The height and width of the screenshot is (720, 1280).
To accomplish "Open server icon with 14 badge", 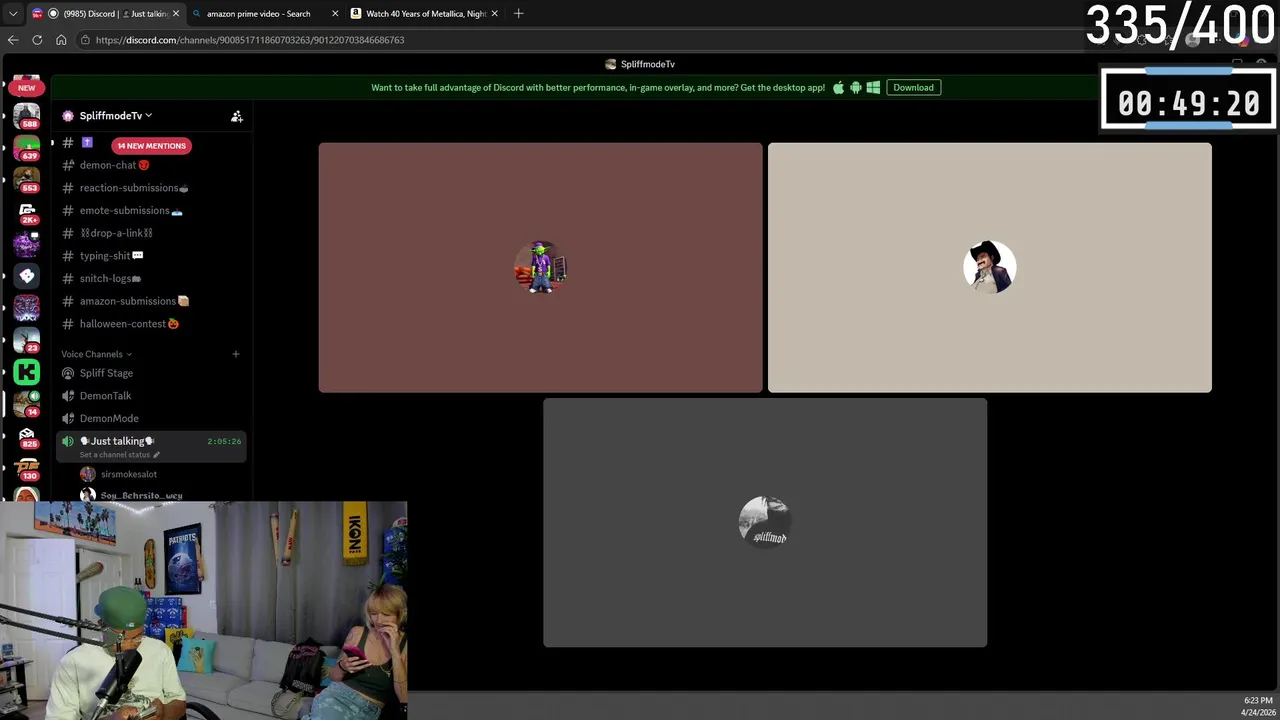I will coord(27,404).
